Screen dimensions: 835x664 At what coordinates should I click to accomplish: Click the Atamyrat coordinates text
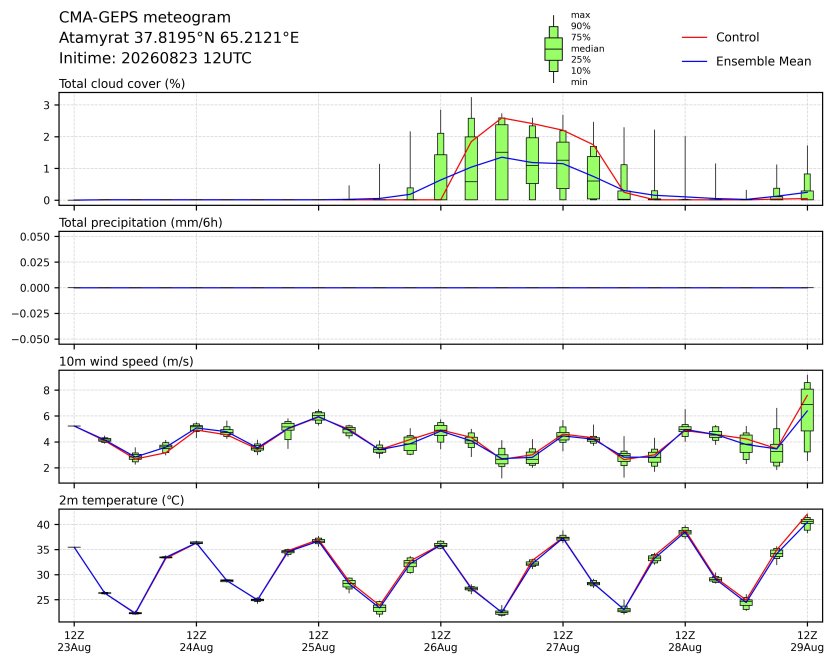(179, 38)
